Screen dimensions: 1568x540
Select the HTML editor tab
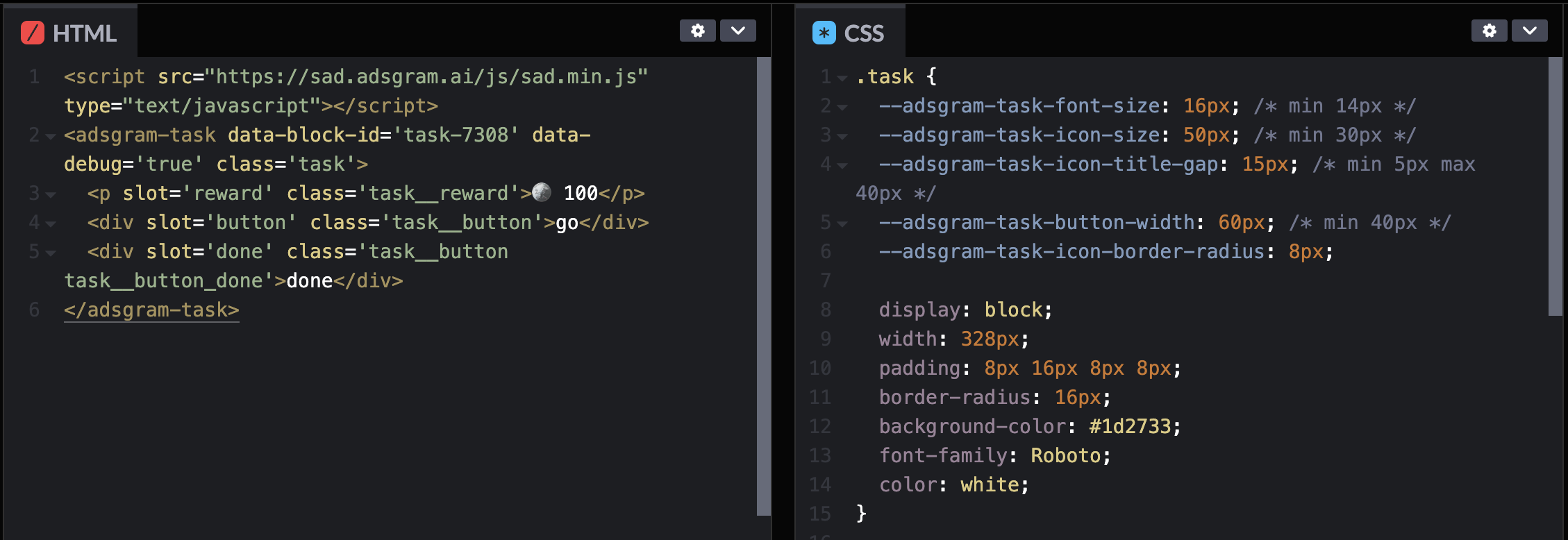70,33
